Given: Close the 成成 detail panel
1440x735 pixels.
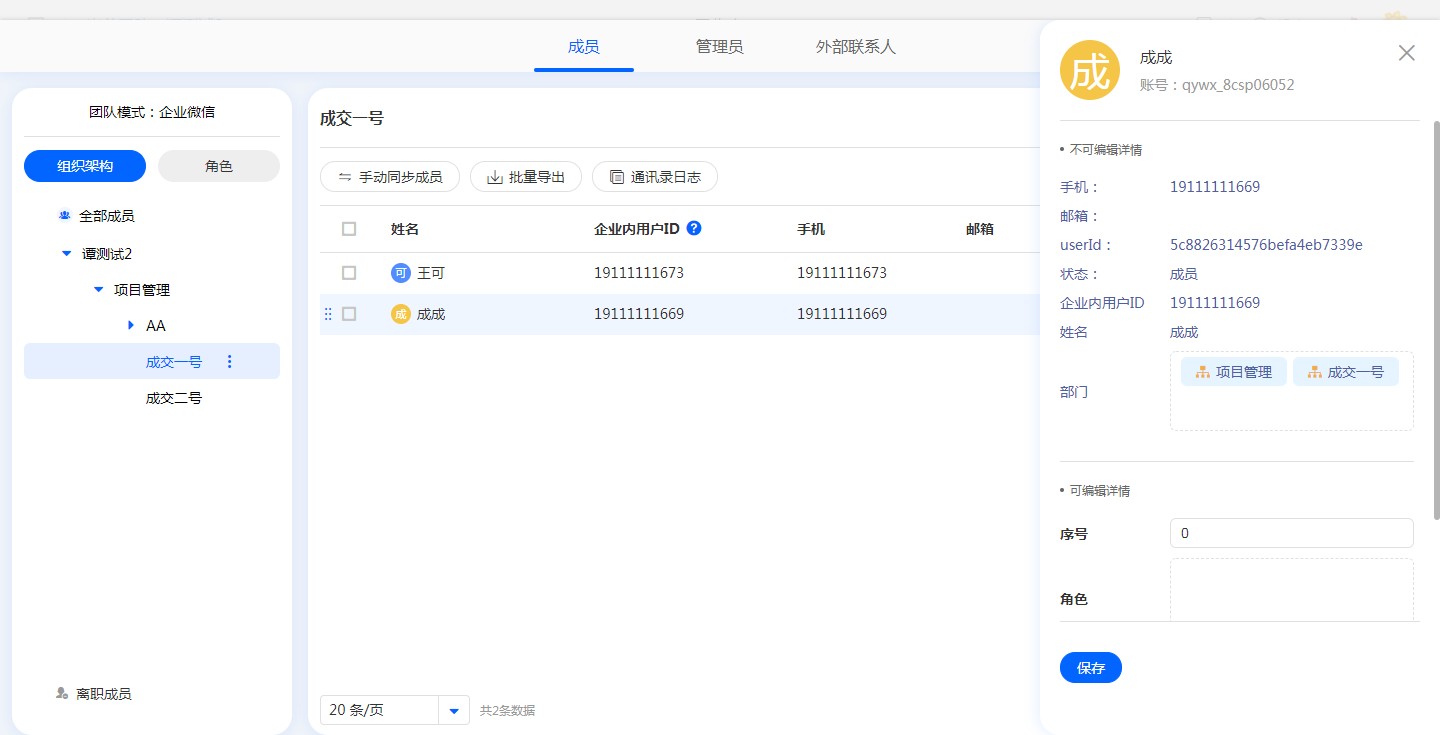Looking at the screenshot, I should tap(1406, 53).
